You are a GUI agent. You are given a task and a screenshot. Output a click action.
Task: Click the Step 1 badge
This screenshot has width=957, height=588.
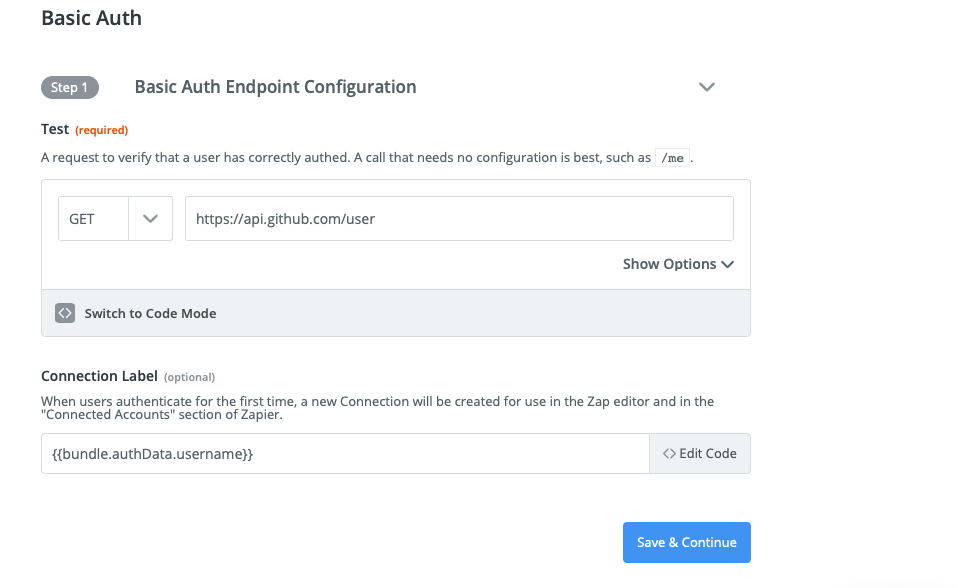click(69, 87)
